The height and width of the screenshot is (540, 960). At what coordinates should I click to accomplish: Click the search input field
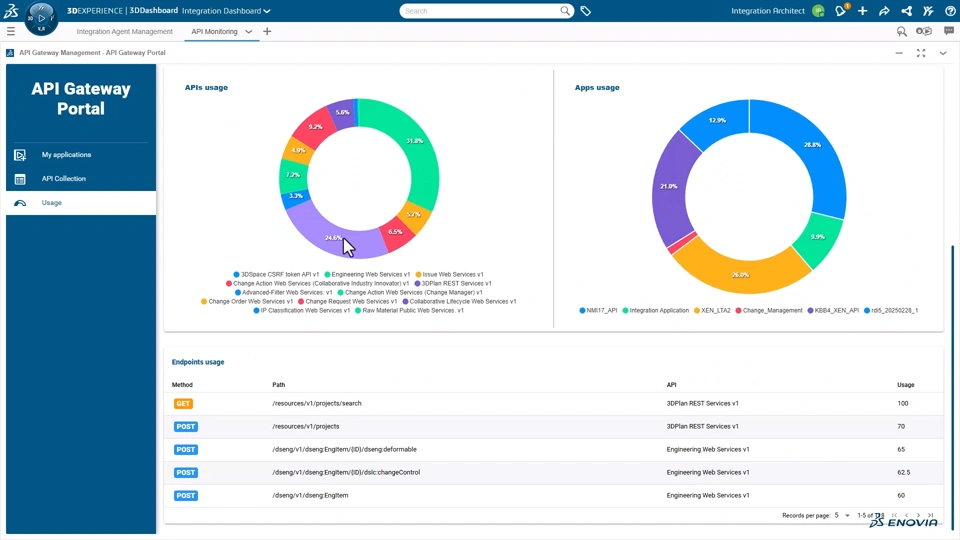tap(481, 10)
